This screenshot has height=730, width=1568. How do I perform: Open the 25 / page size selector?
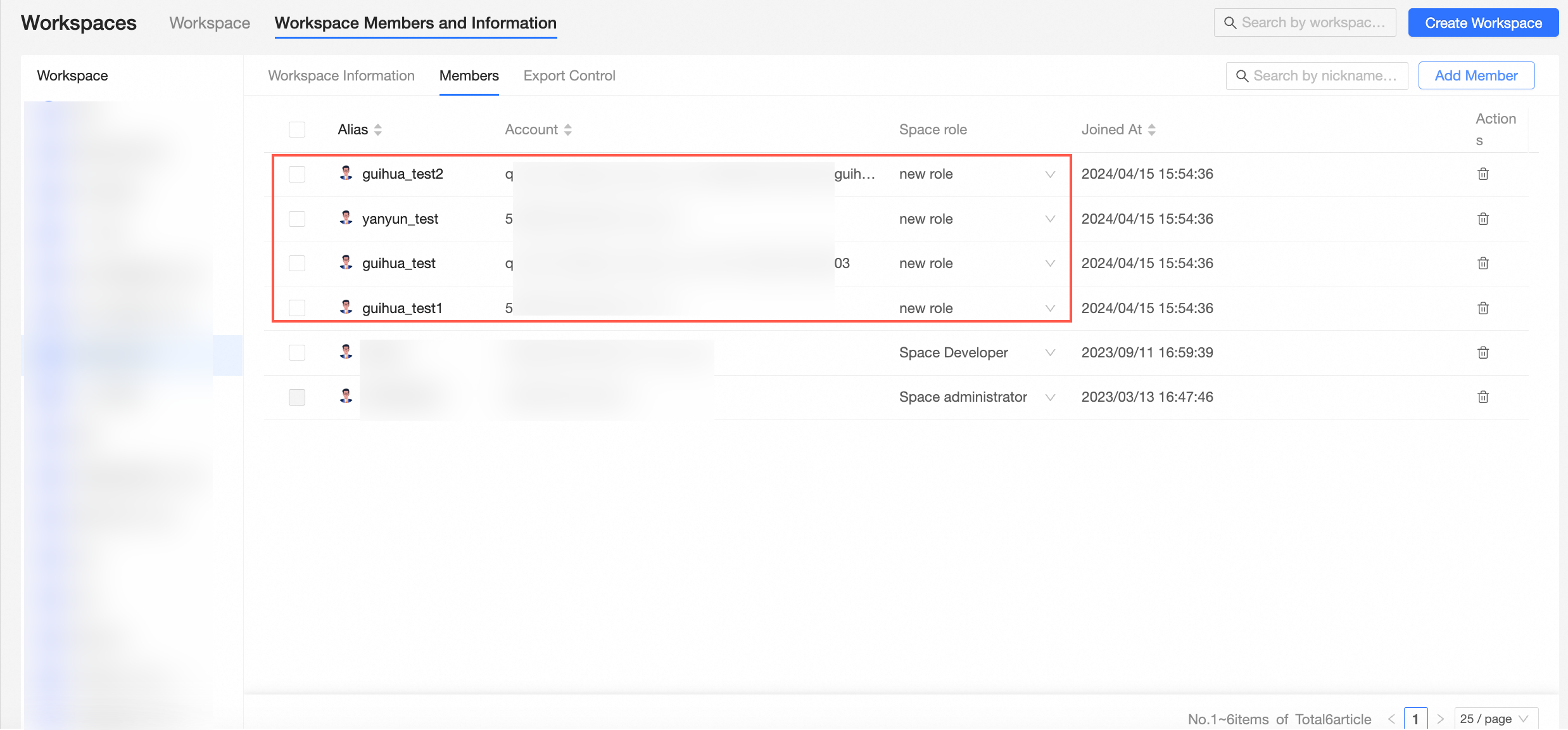(x=1496, y=719)
